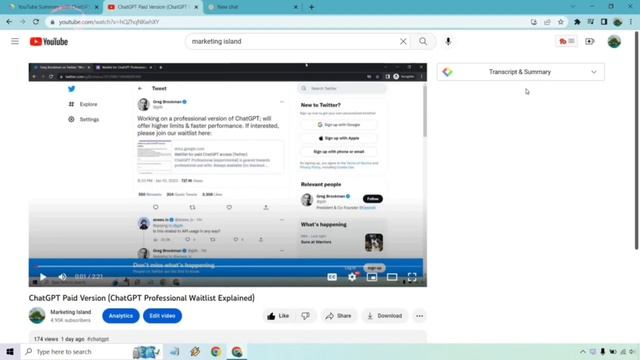The image size is (640, 360).
Task: Open the Windows Start menu
Action: (10, 351)
